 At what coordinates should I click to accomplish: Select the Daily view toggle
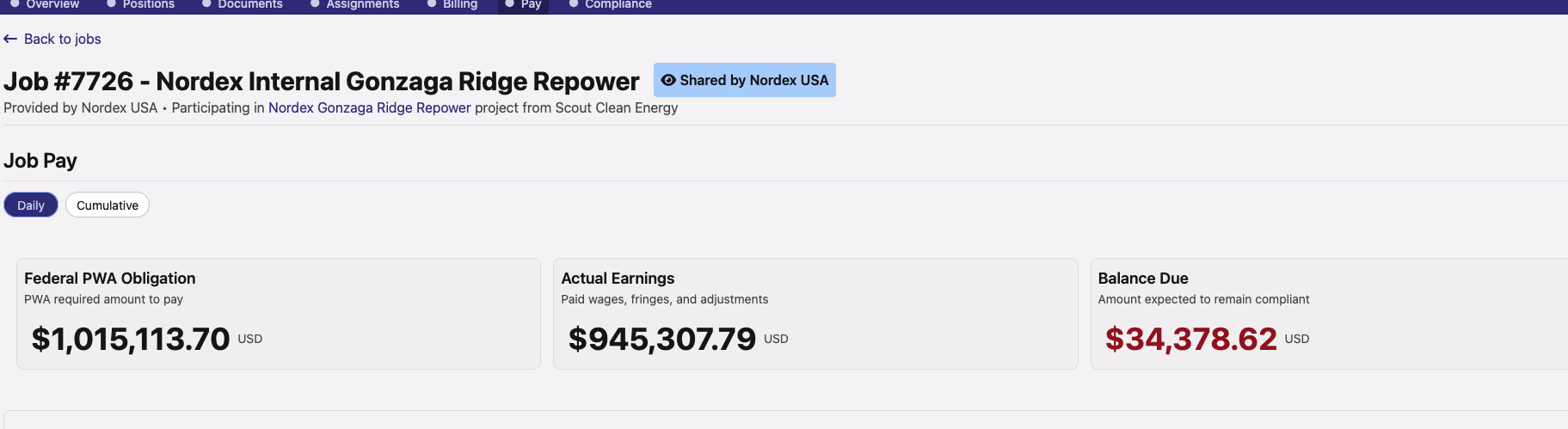coord(31,205)
